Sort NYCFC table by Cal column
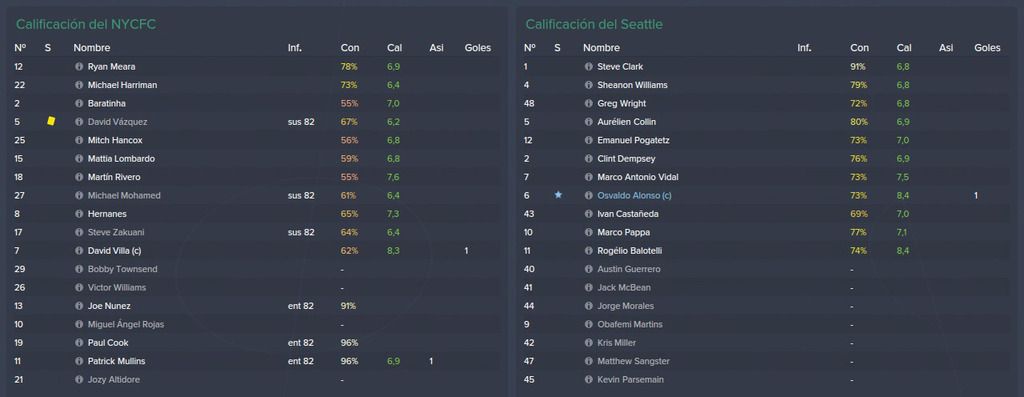This screenshot has height=397, width=1024. (x=394, y=48)
